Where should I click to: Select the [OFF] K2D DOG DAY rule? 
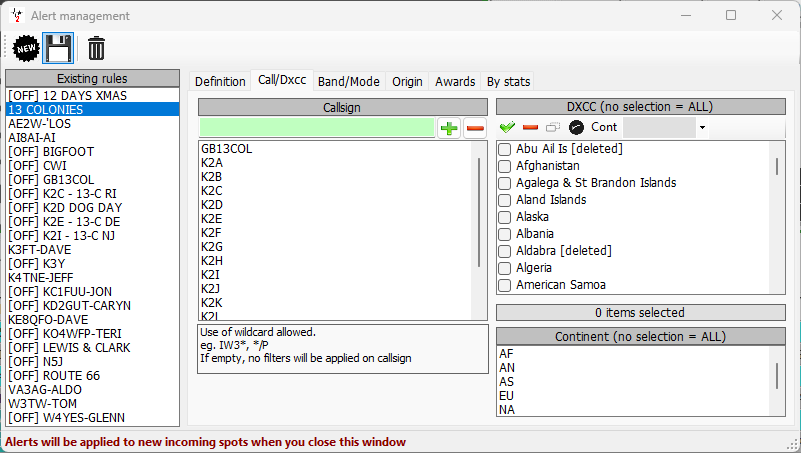[x=92, y=208]
